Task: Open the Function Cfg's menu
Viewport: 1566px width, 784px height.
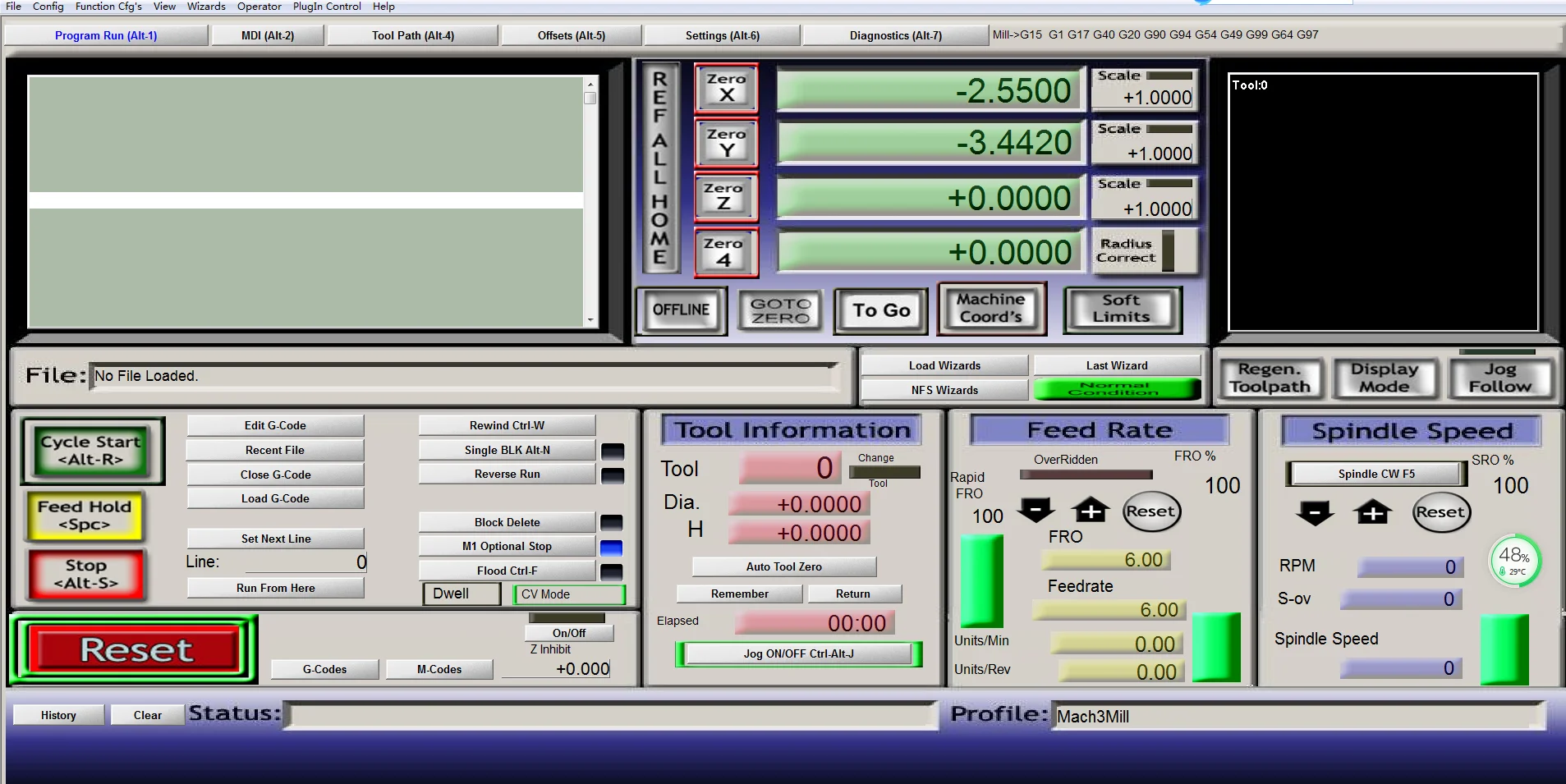Action: pos(108,7)
